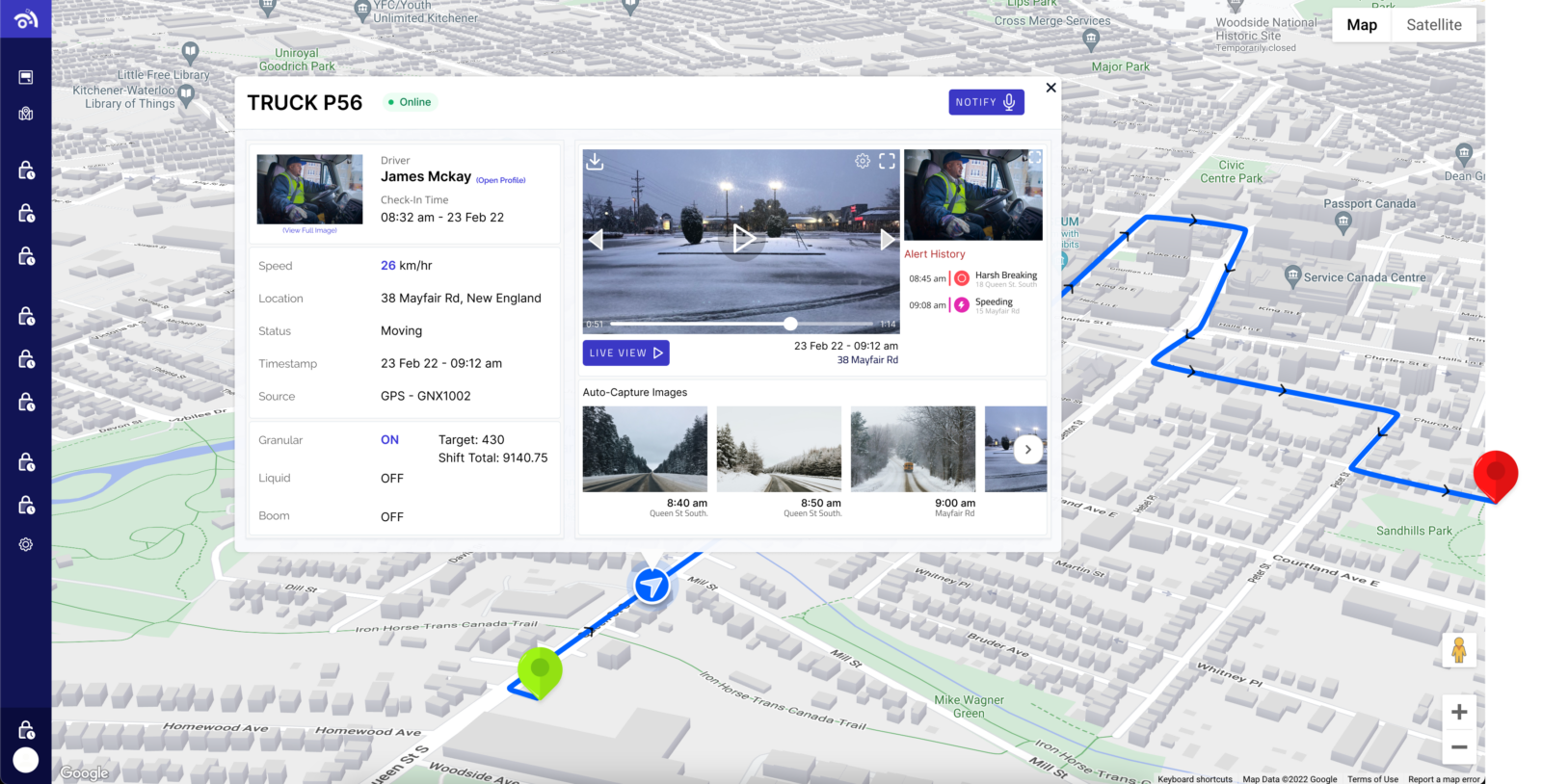
Task: Click the driver cabin camera image
Action: (x=973, y=195)
